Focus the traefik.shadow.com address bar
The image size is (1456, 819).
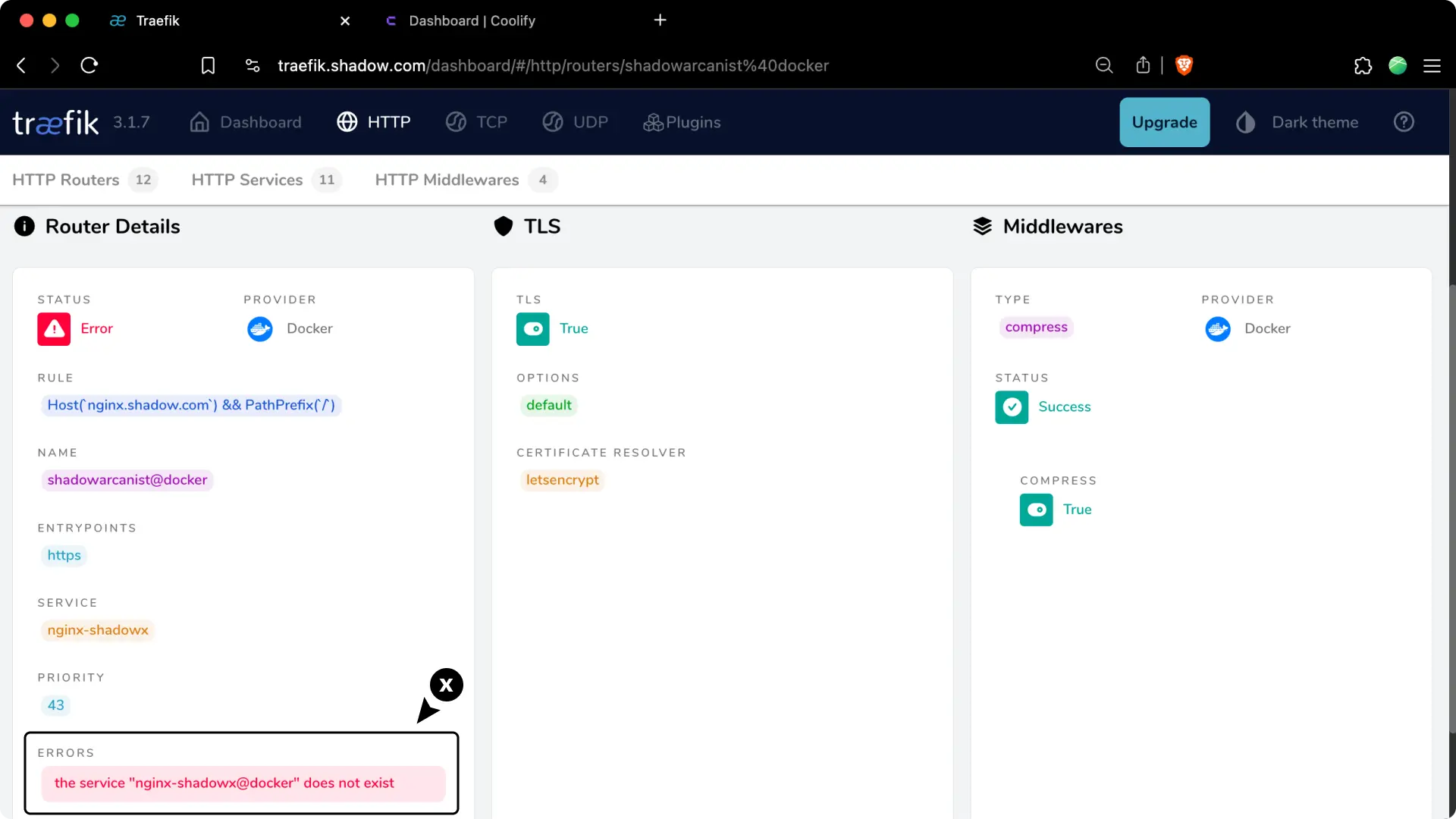coord(553,65)
